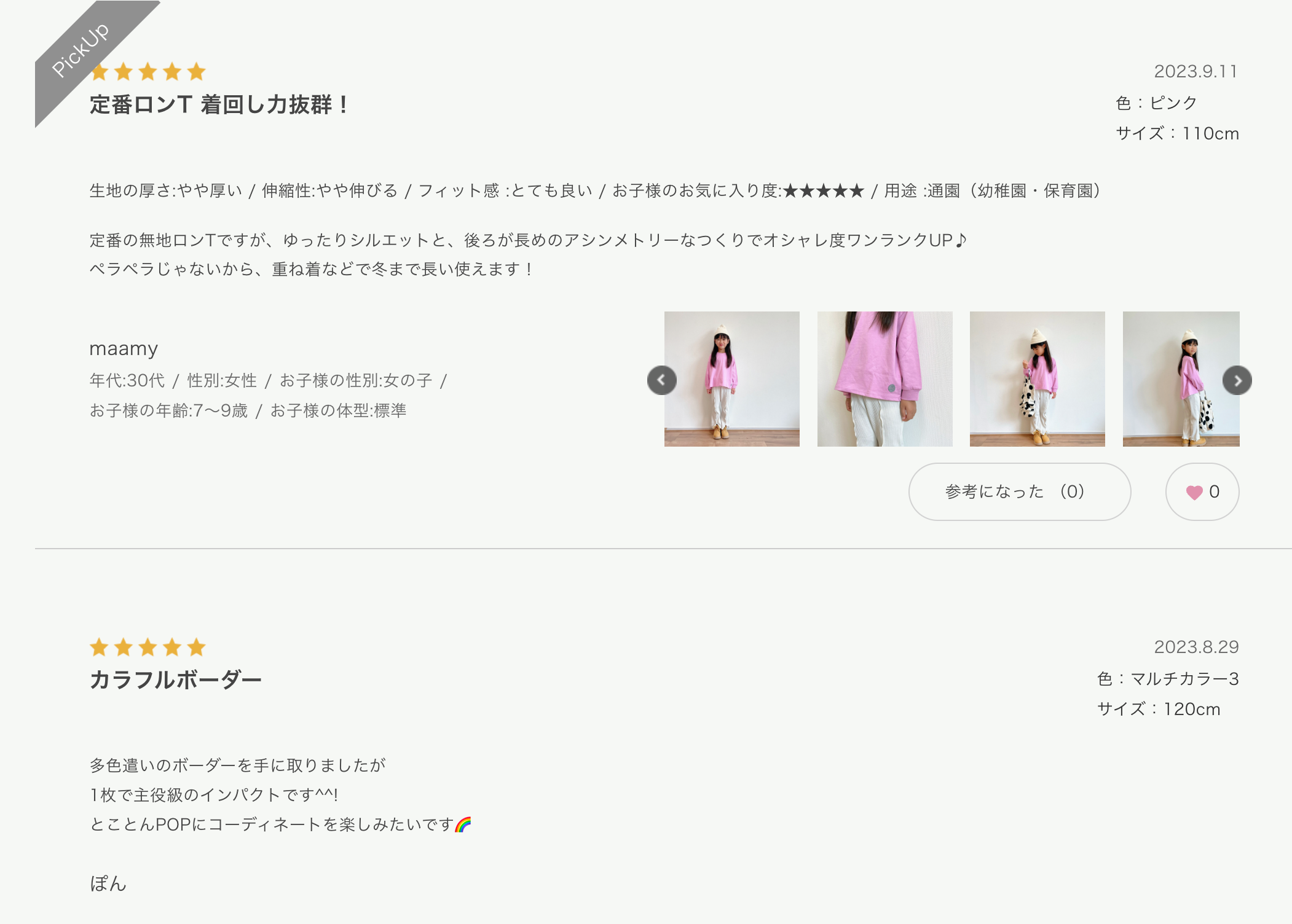Screen dimensions: 1292x924
Task: Click the カラフルボーダー review star rating
Action: pos(148,647)
